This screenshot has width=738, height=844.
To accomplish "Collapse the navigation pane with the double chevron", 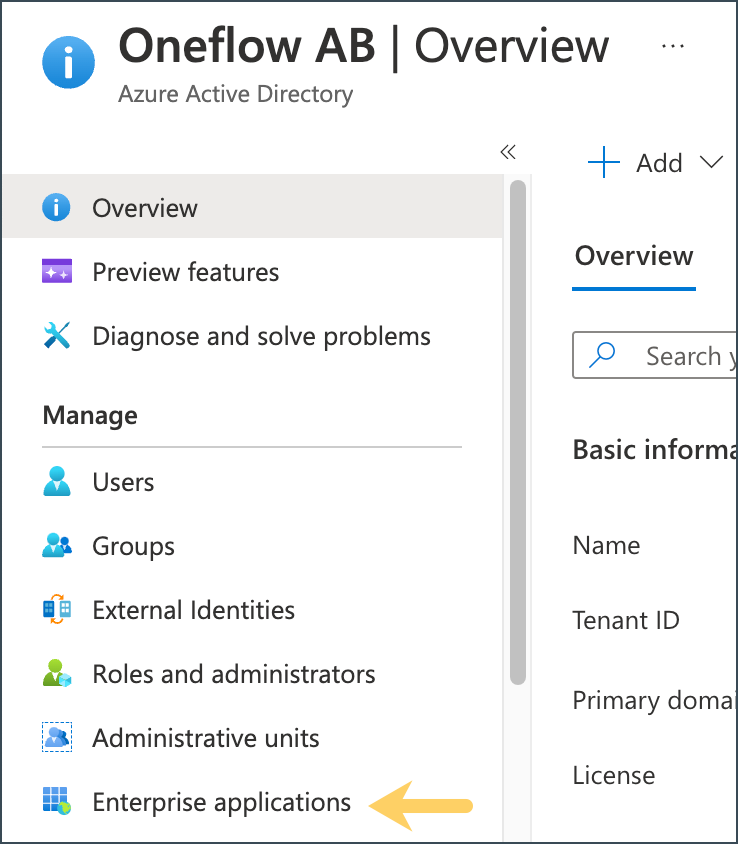I will coord(508,151).
